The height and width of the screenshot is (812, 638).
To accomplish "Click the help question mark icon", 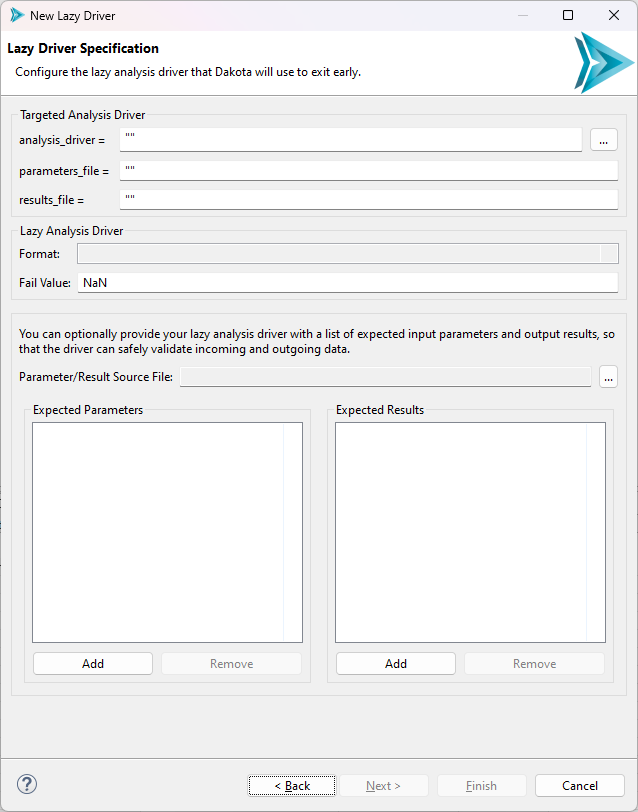I will 26,784.
